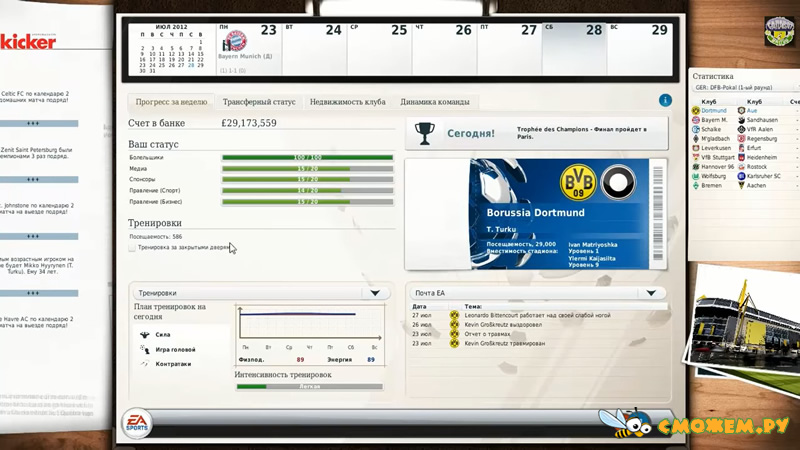Click Dortmund crest in Статистика table
Screen dimensions: 800x450
pos(695,110)
